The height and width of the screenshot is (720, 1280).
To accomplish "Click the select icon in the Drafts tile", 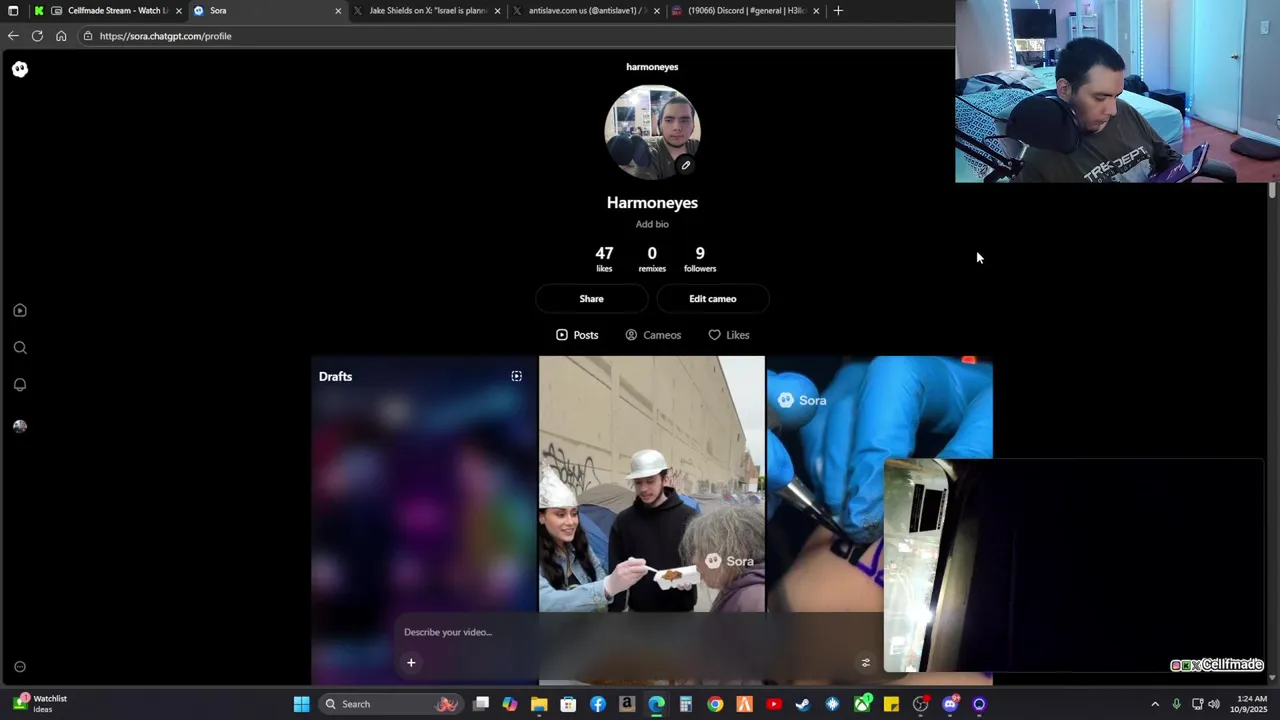I will pos(517,376).
